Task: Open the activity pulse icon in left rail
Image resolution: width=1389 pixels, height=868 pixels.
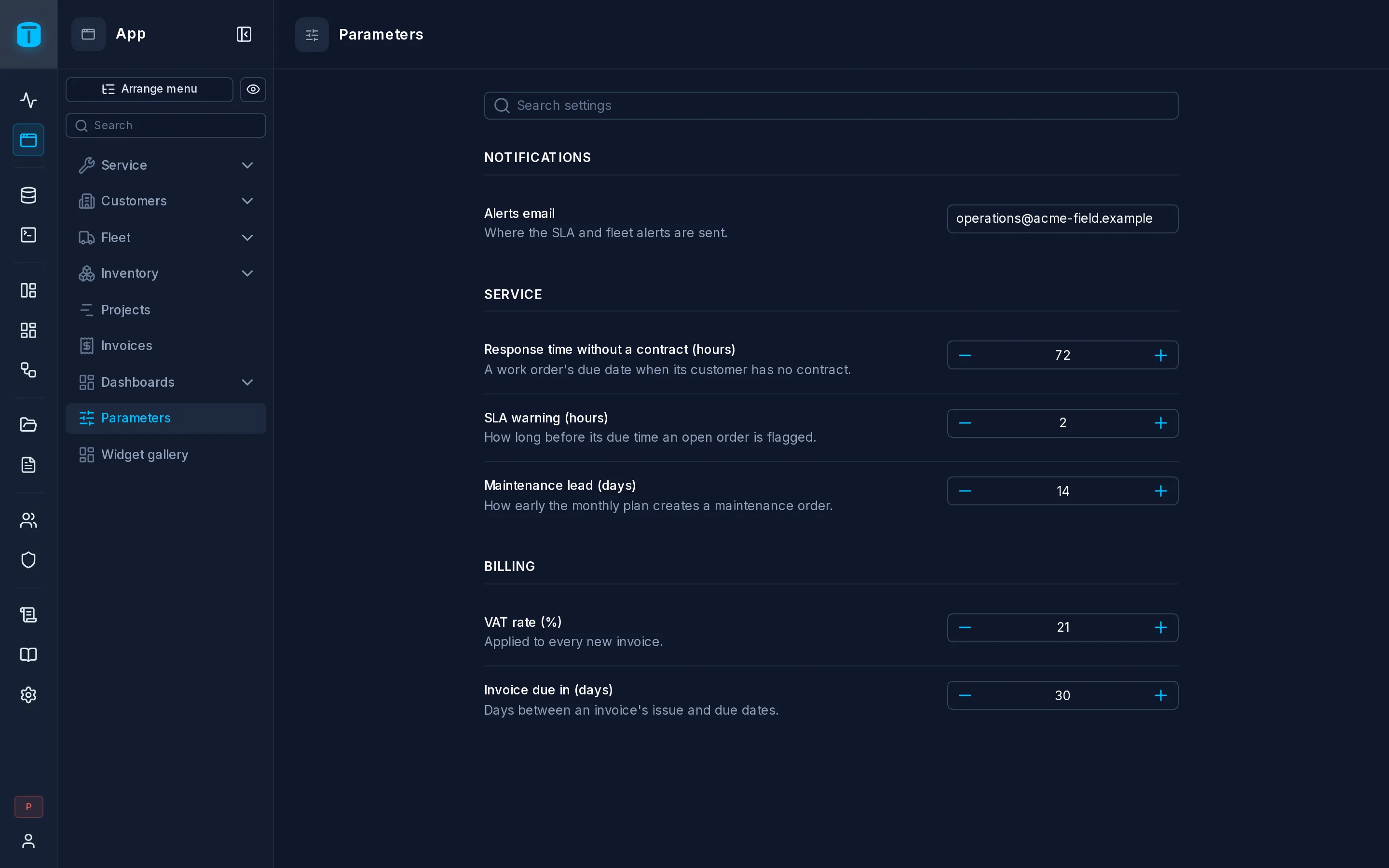Action: [28, 100]
